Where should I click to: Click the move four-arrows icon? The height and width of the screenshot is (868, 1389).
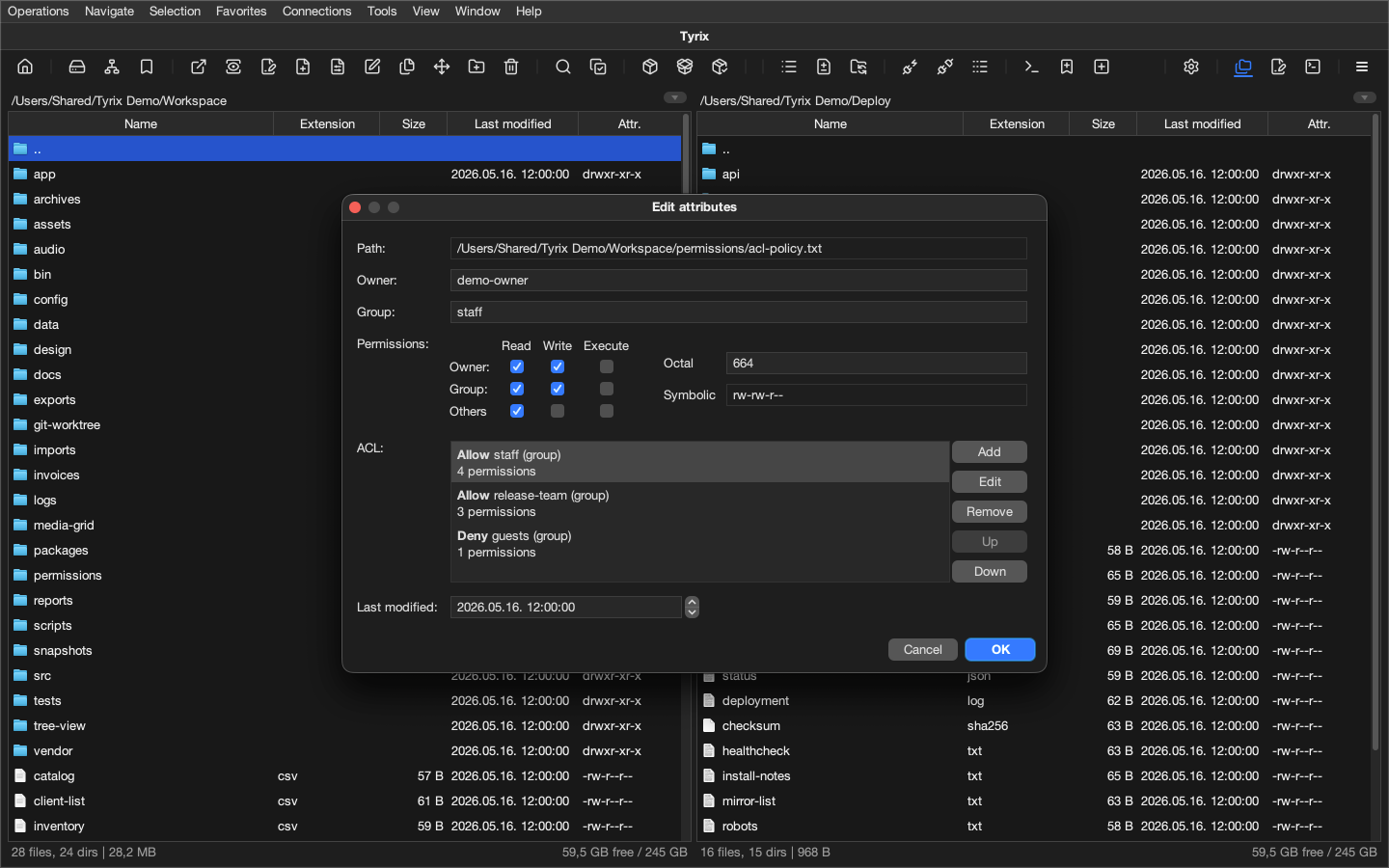pyautogui.click(x=442, y=67)
